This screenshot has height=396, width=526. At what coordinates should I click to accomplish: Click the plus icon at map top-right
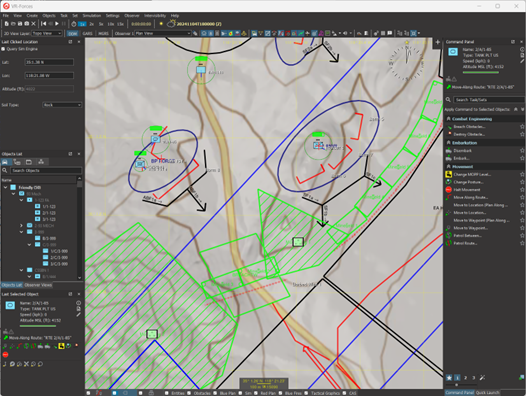point(438,42)
